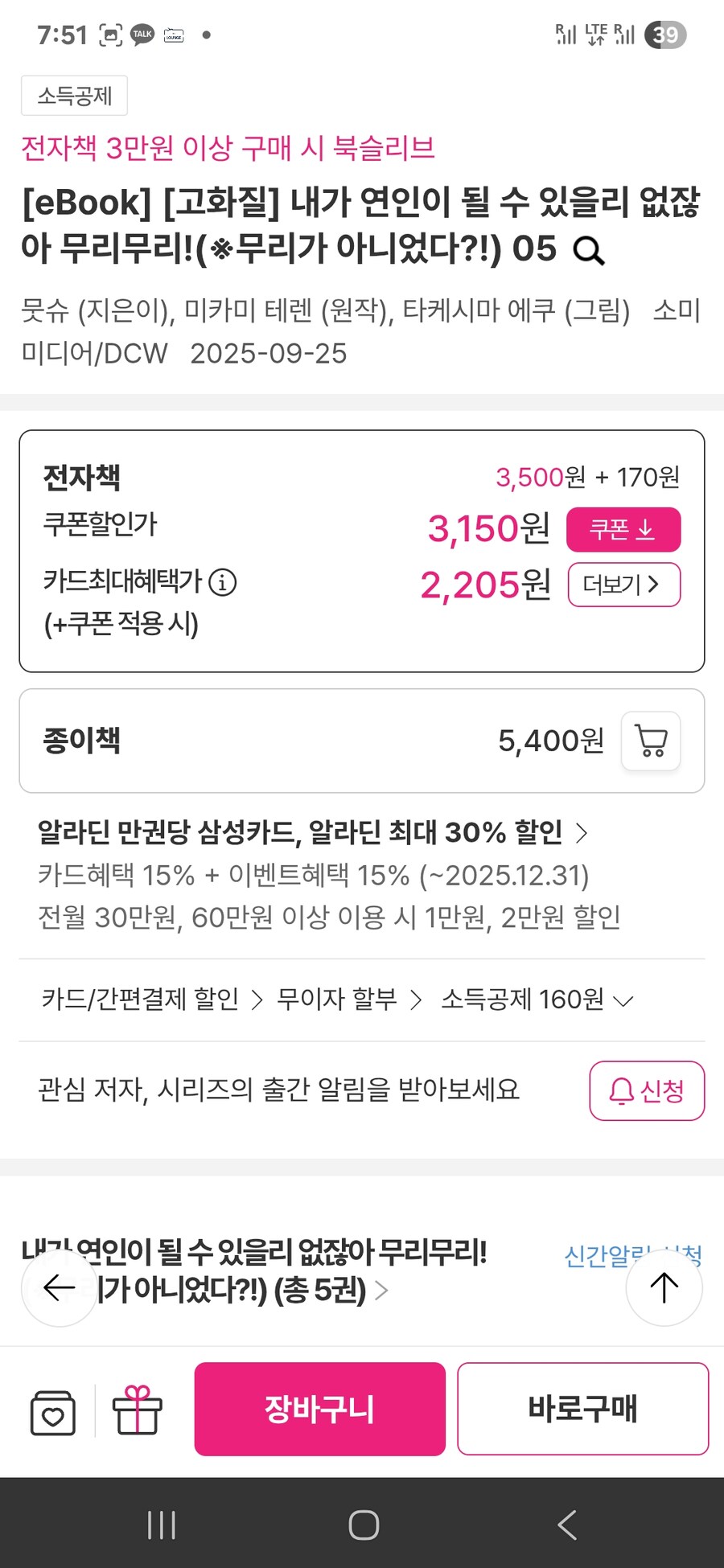Viewport: 724px width, 1568px height.
Task: Open 카드/간편결제 할인 details
Action: coord(152,999)
